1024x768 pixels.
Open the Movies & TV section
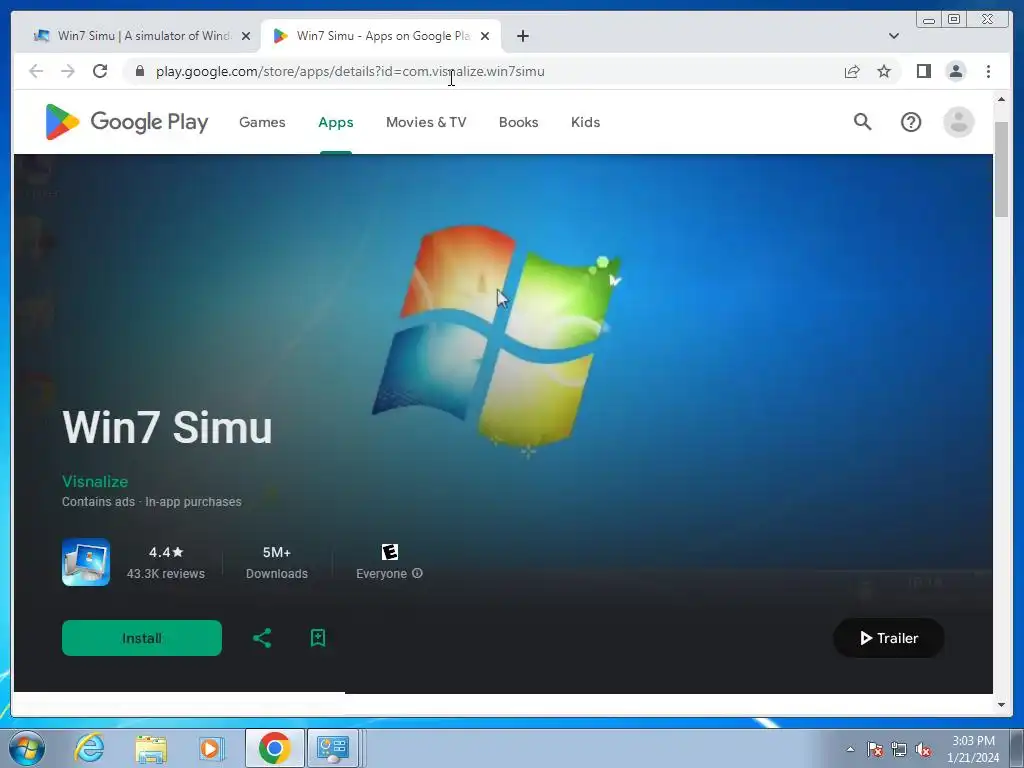pyautogui.click(x=426, y=122)
